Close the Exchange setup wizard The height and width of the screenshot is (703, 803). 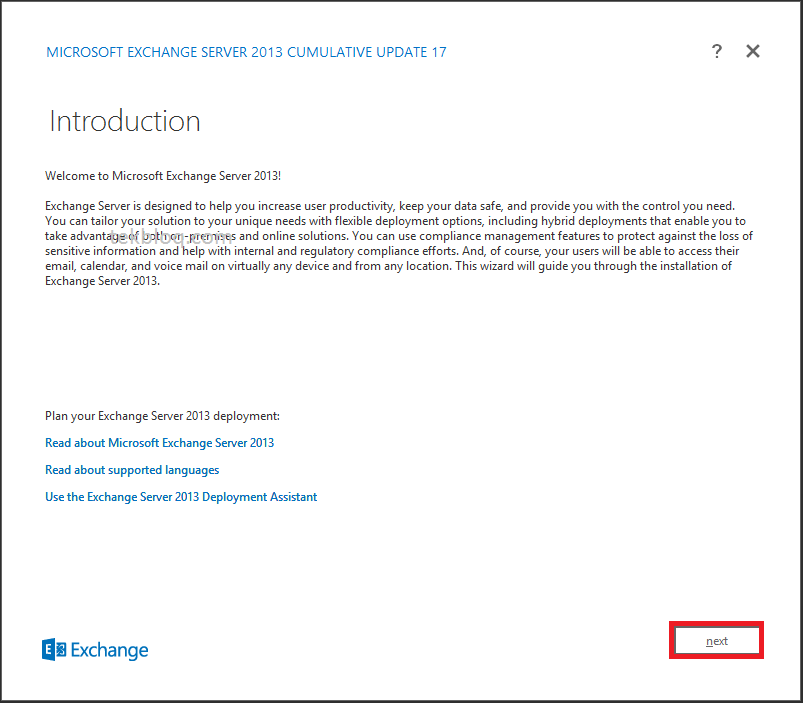click(753, 51)
